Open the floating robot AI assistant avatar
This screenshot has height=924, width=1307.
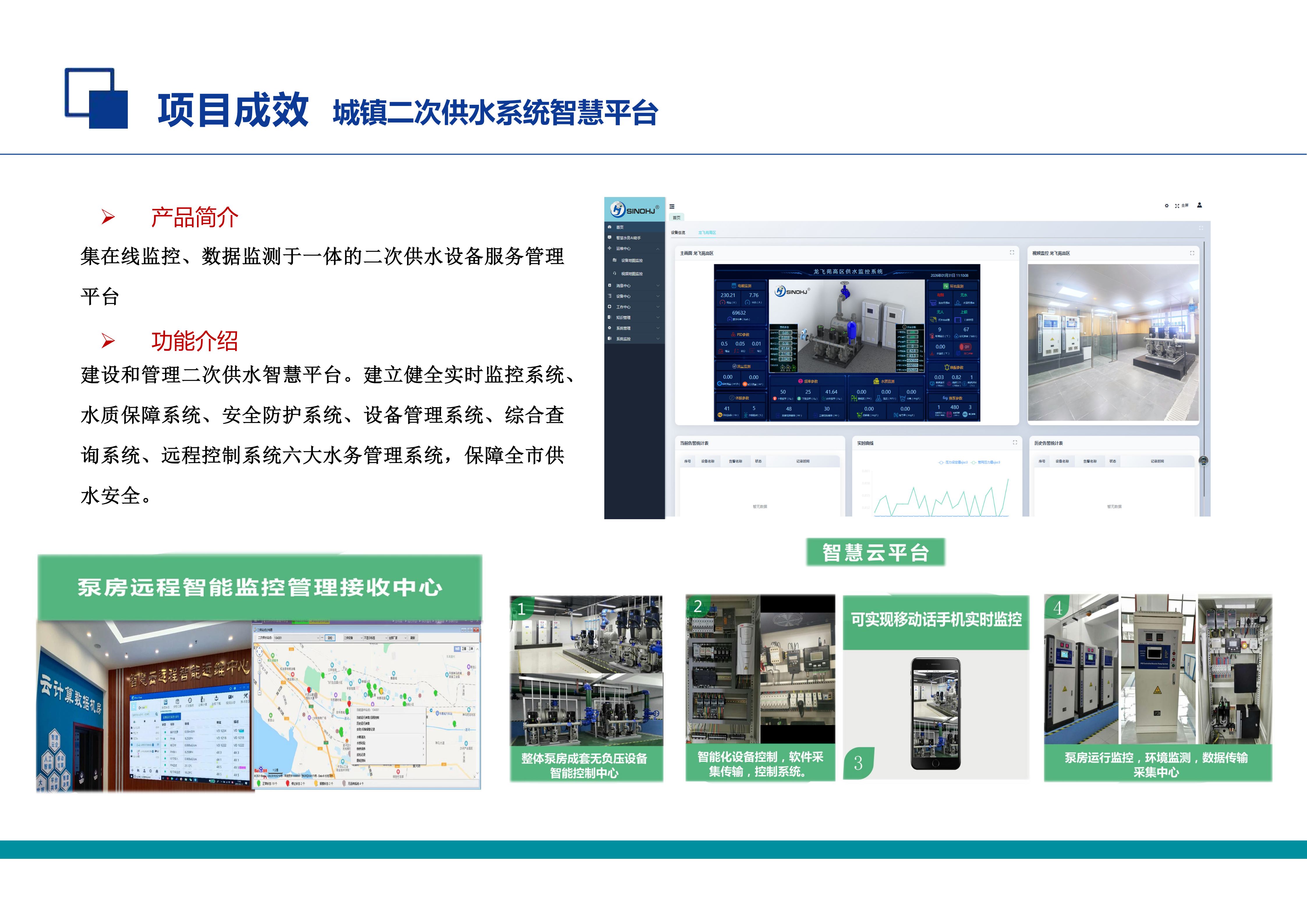coord(1203,461)
